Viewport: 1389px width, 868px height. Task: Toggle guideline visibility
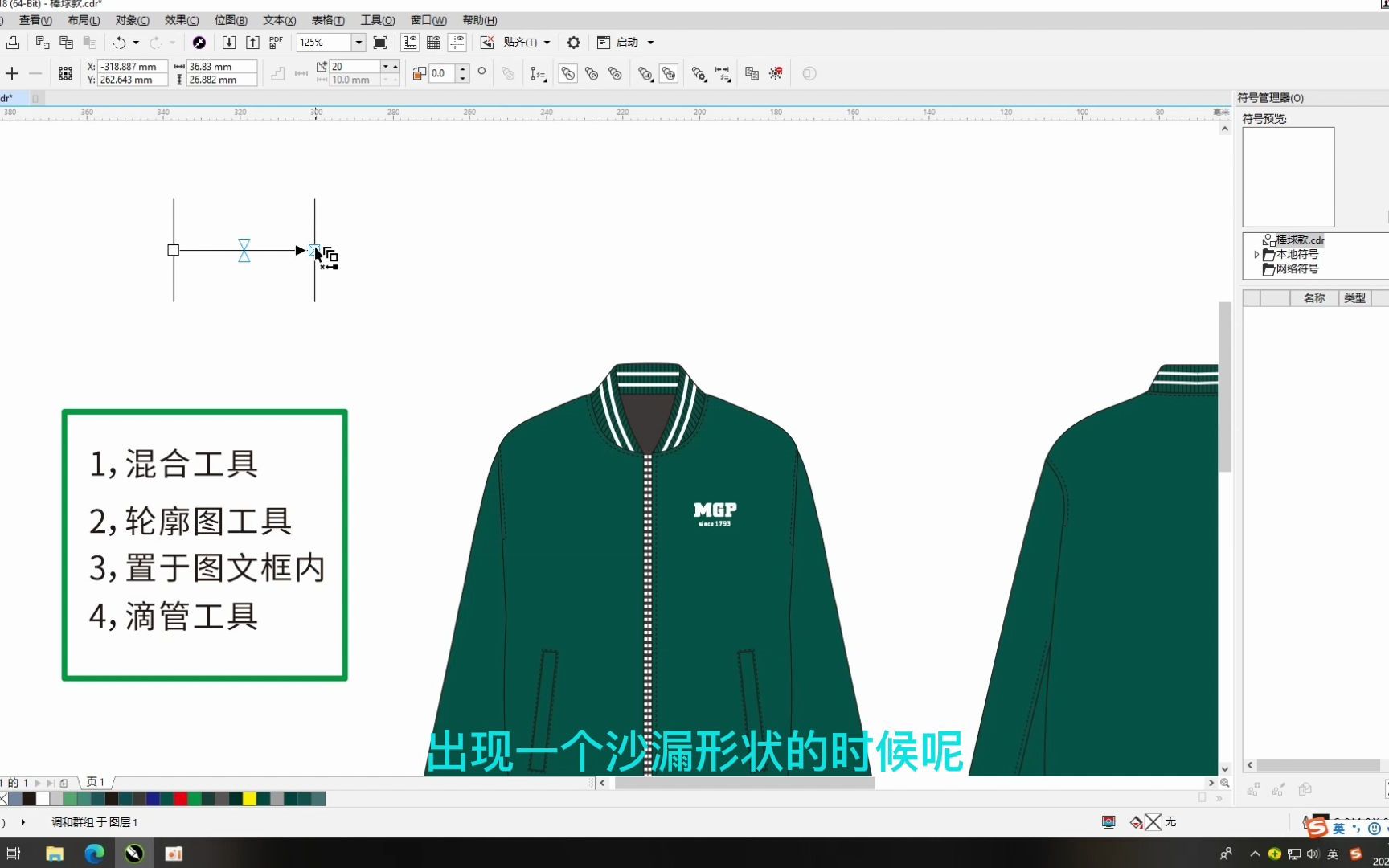click(x=457, y=42)
